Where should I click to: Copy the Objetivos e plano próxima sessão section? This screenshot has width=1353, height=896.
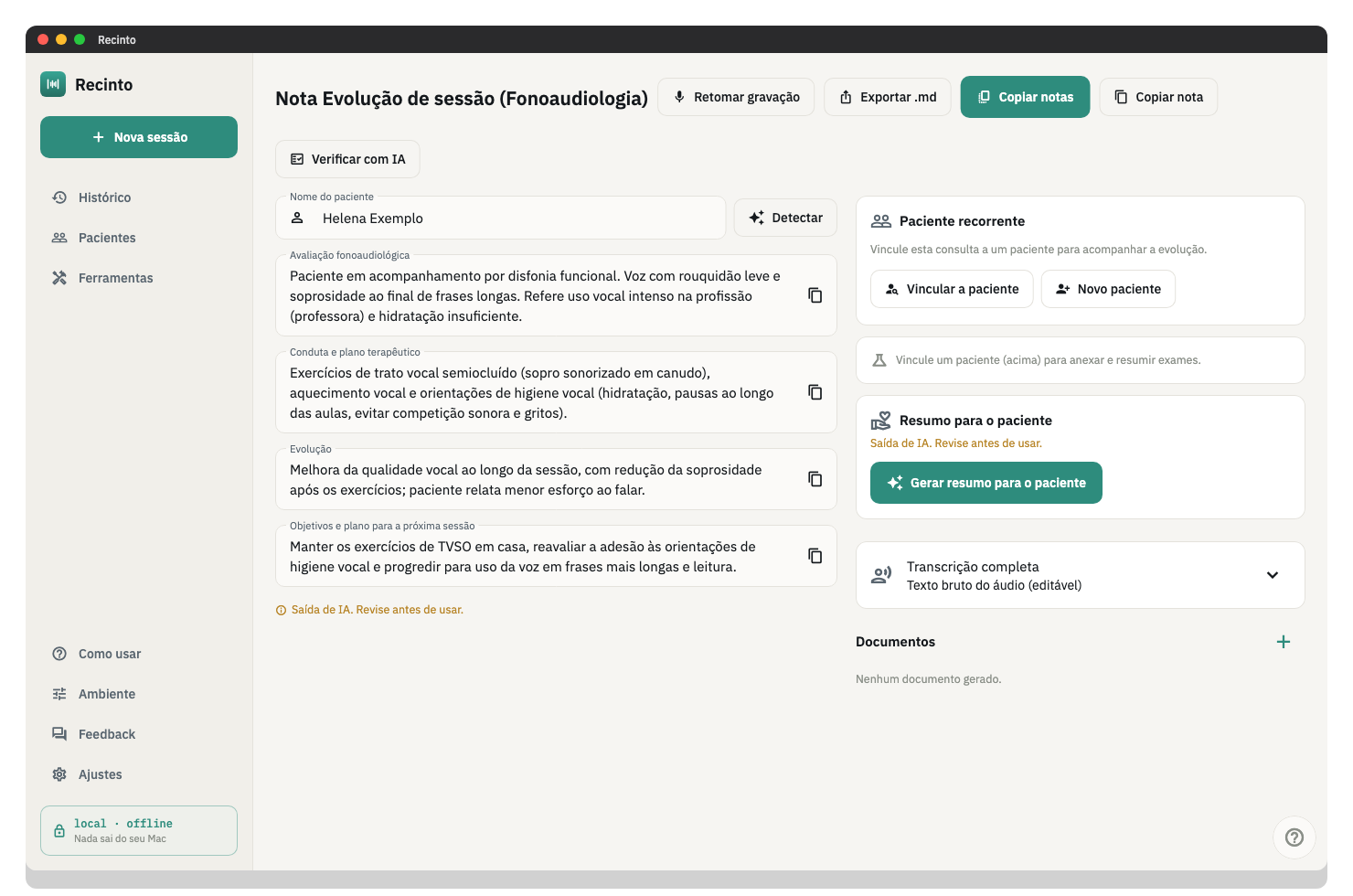[815, 556]
